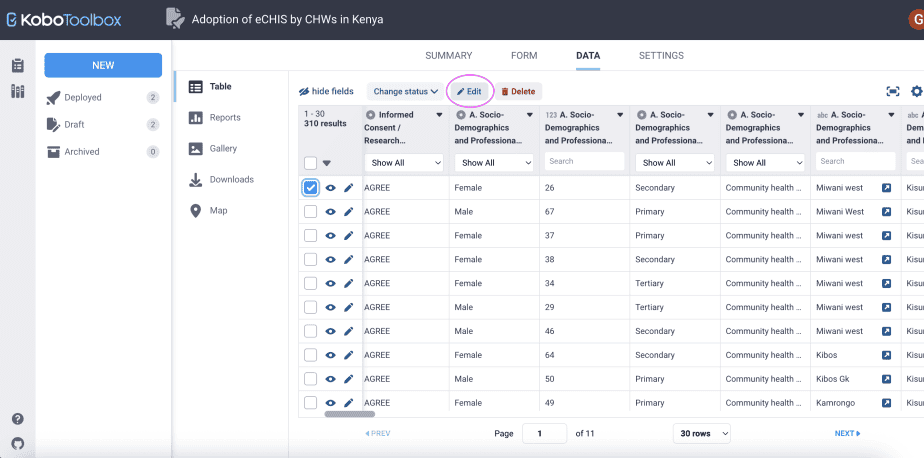Open Reports in the data sidebar

tap(224, 118)
